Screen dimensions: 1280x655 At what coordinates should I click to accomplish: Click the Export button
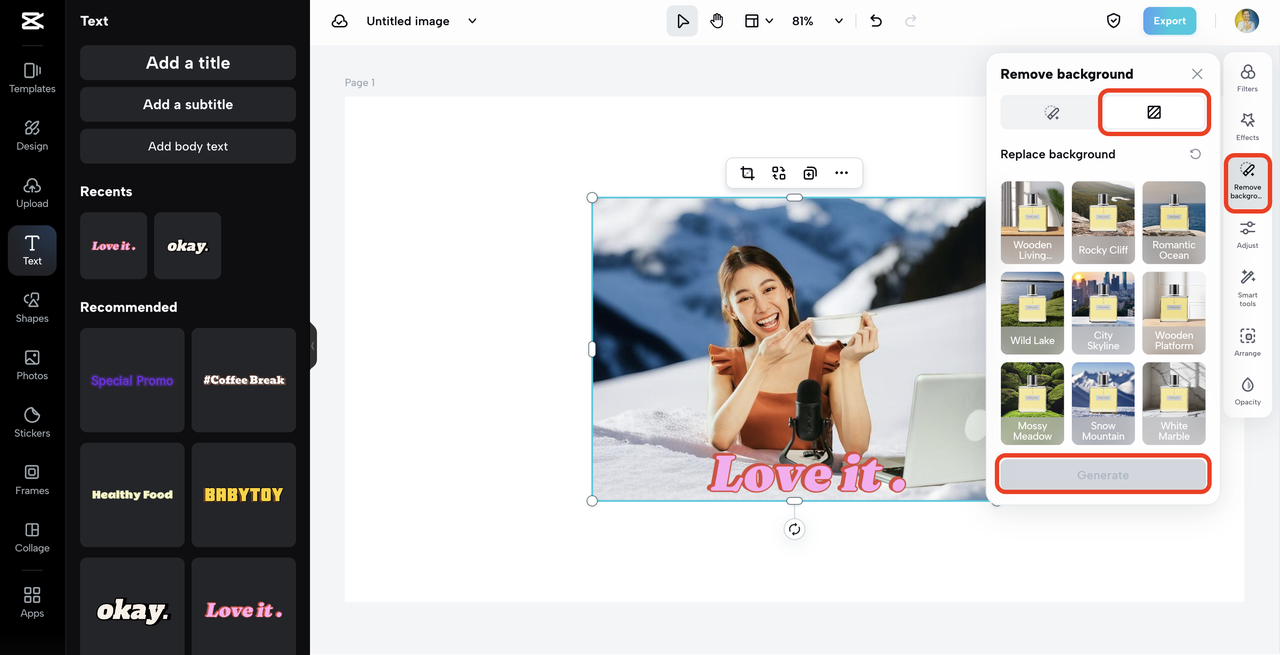tap(1169, 21)
